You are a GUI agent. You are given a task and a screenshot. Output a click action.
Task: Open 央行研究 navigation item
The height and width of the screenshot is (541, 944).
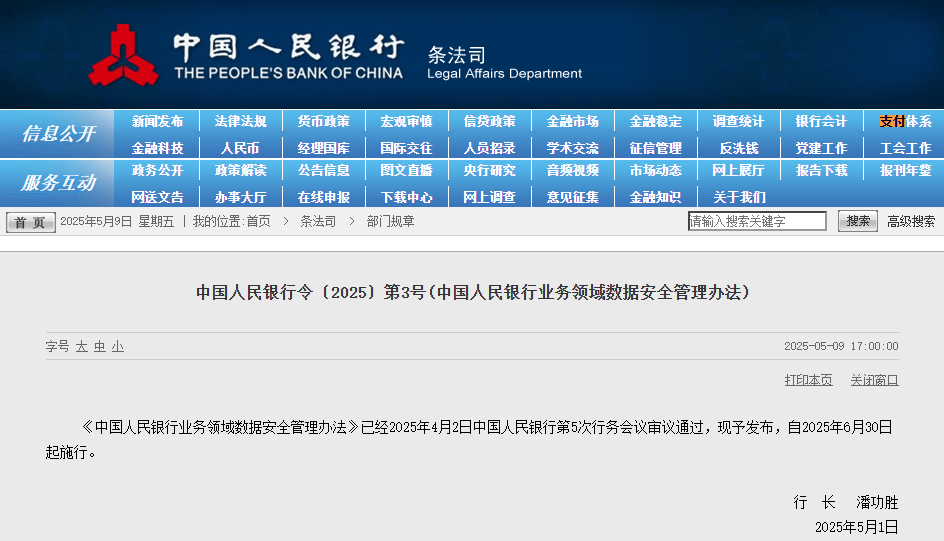coord(489,171)
